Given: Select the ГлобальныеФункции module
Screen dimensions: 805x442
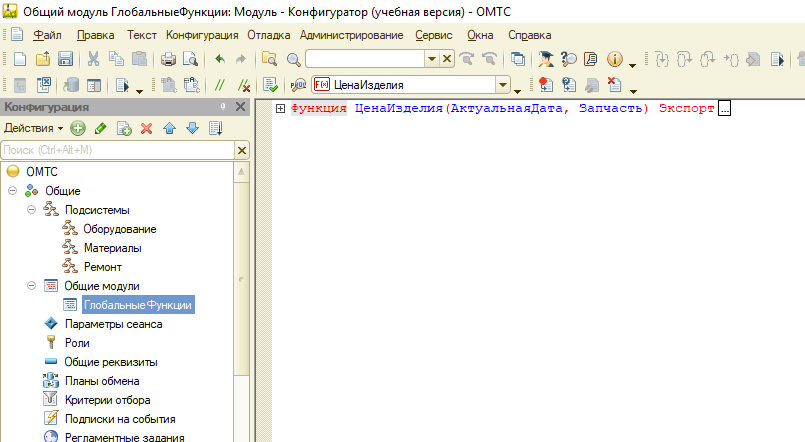Looking at the screenshot, I should pos(138,305).
